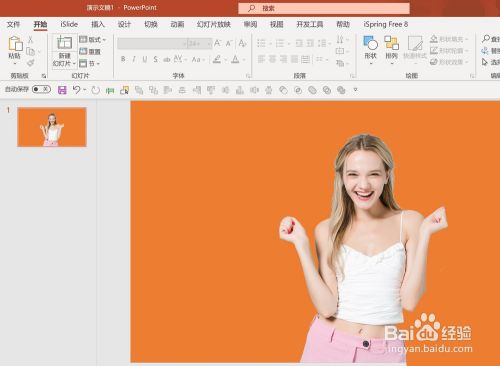Viewport: 500px width, 366px height.
Task: Expand the Customize Quick Access Toolbar arrow
Action: point(355,90)
